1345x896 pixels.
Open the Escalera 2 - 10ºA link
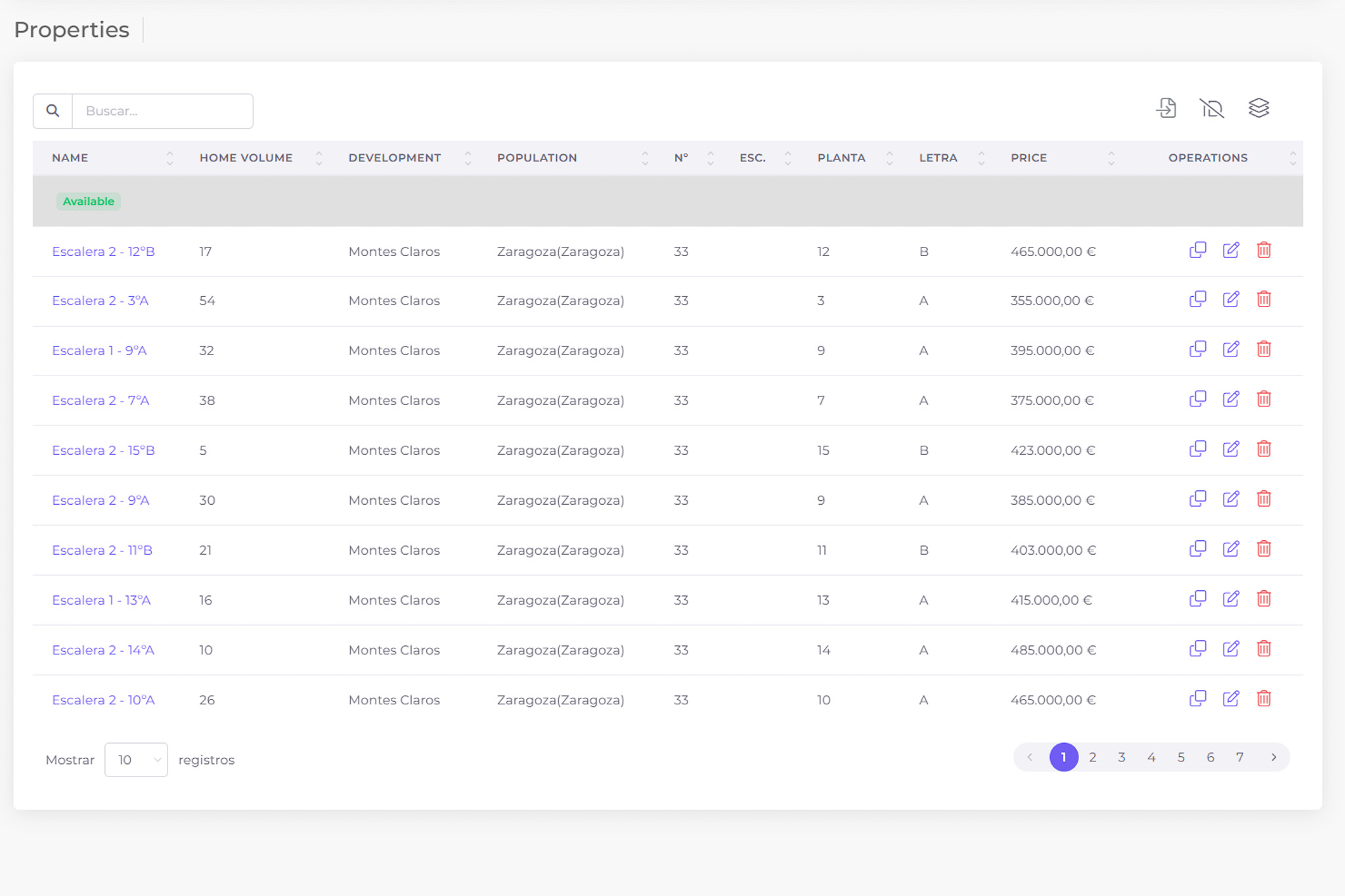[103, 700]
